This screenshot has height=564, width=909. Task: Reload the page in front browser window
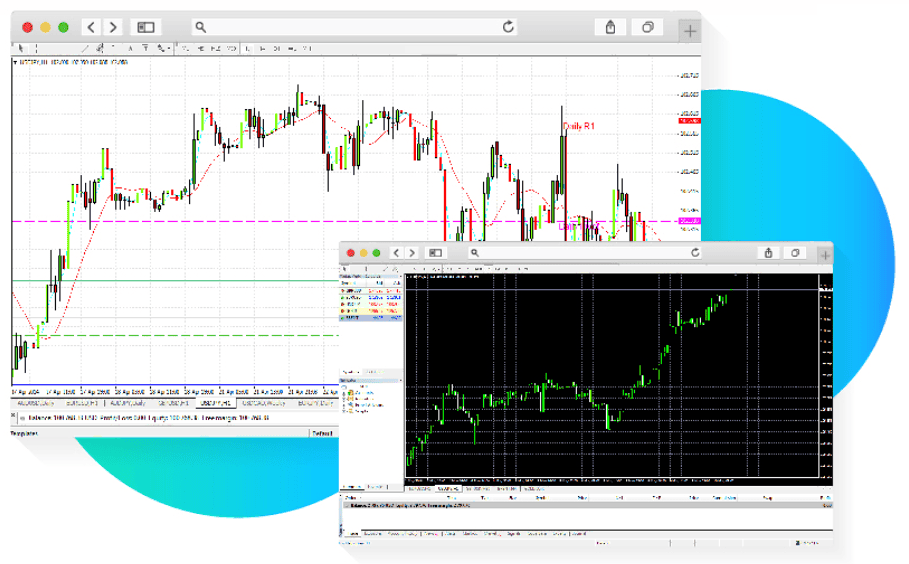point(695,252)
